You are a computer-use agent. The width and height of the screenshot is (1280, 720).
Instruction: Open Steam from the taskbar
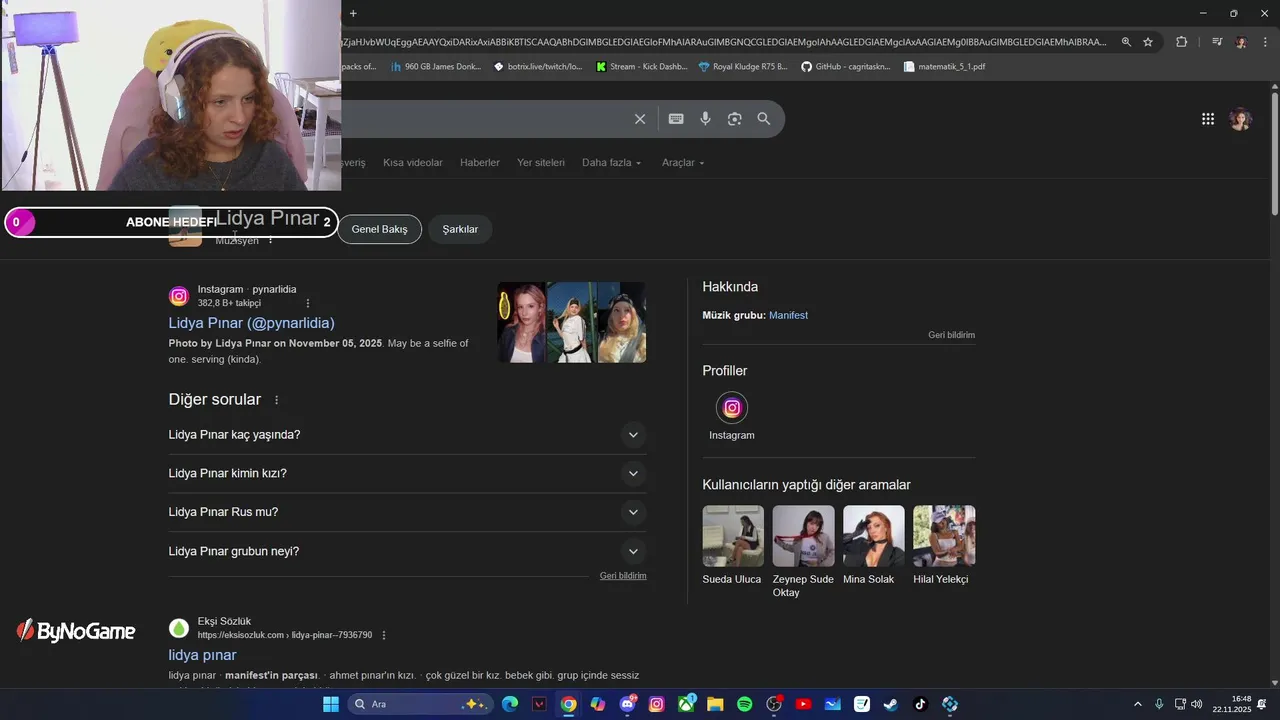[891, 704]
